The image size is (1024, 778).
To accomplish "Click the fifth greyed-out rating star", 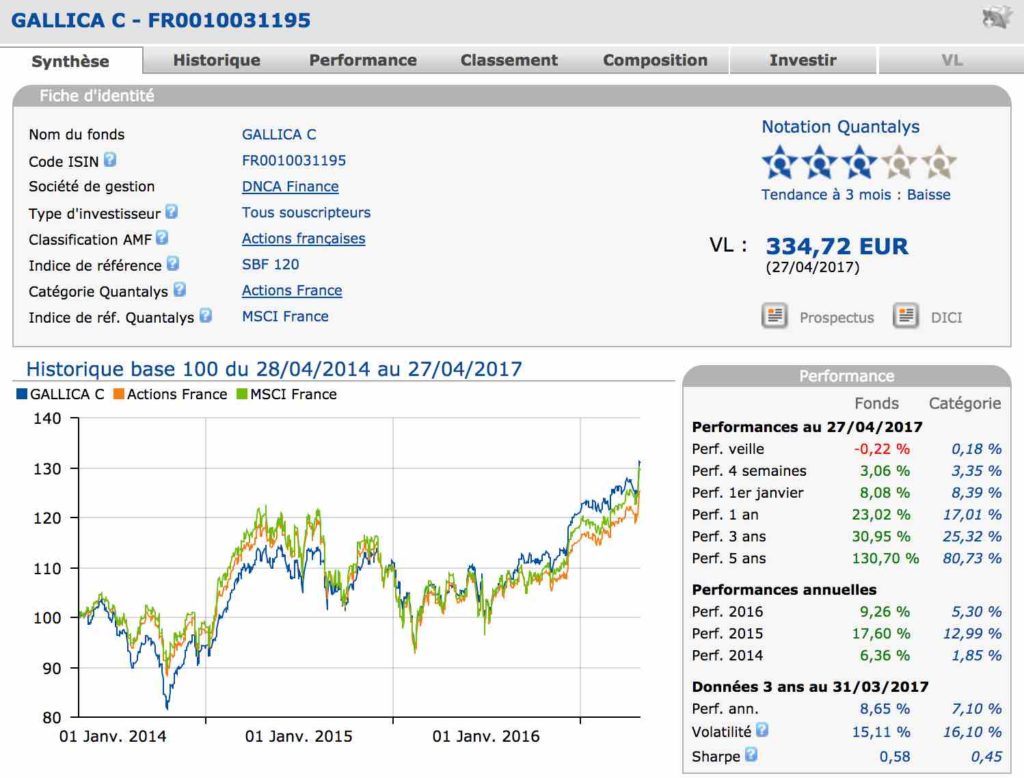I will [x=939, y=162].
